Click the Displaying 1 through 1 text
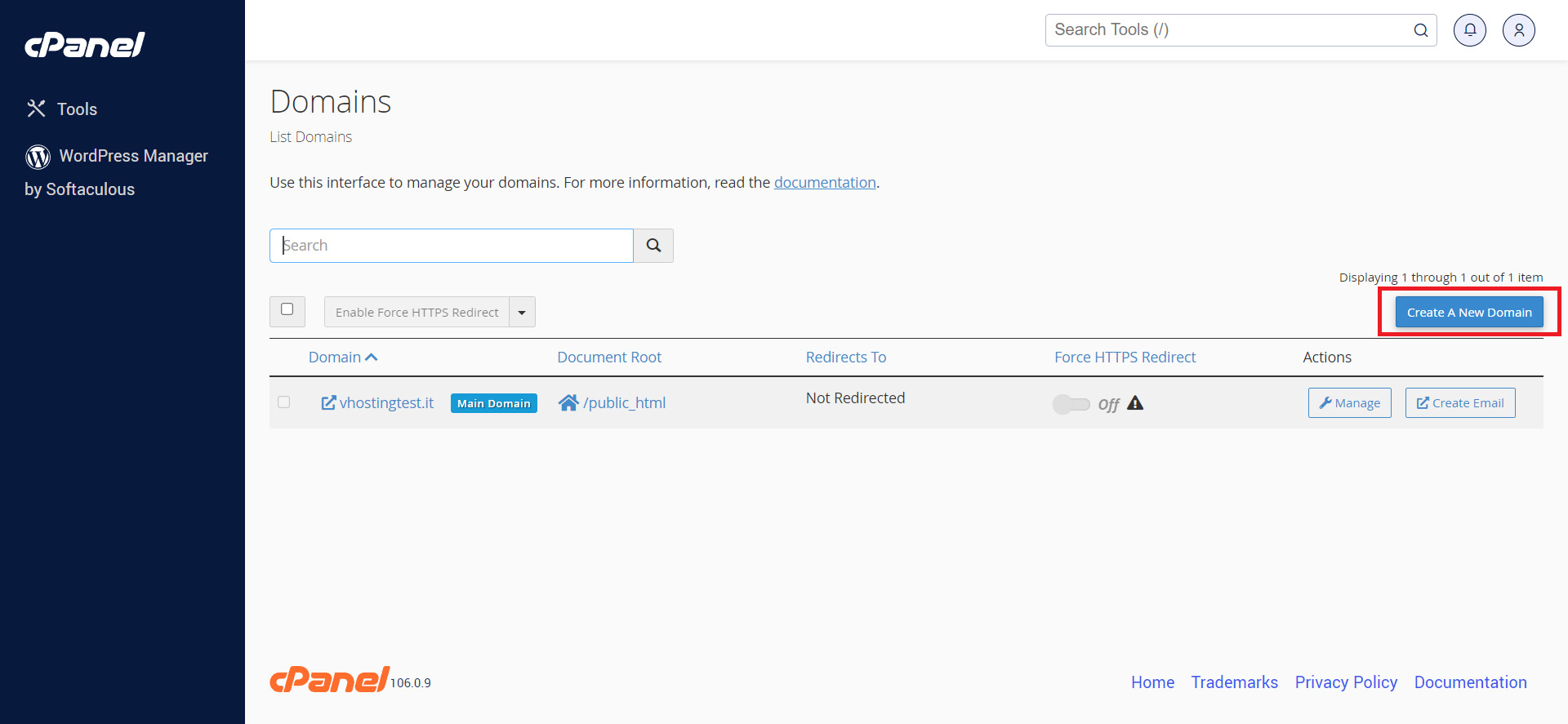Screen dimensions: 1568x724 tap(1441, 278)
